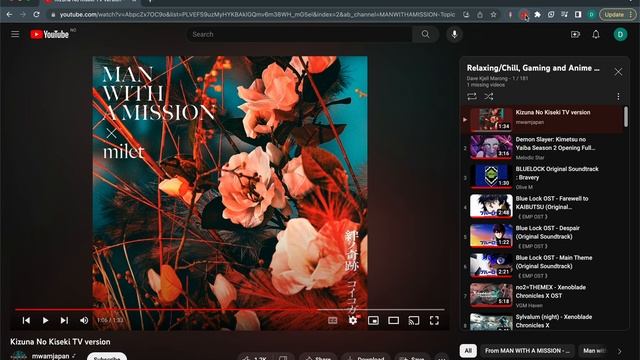Open player settings gear
Screen dimensions: 640x360
click(353, 320)
